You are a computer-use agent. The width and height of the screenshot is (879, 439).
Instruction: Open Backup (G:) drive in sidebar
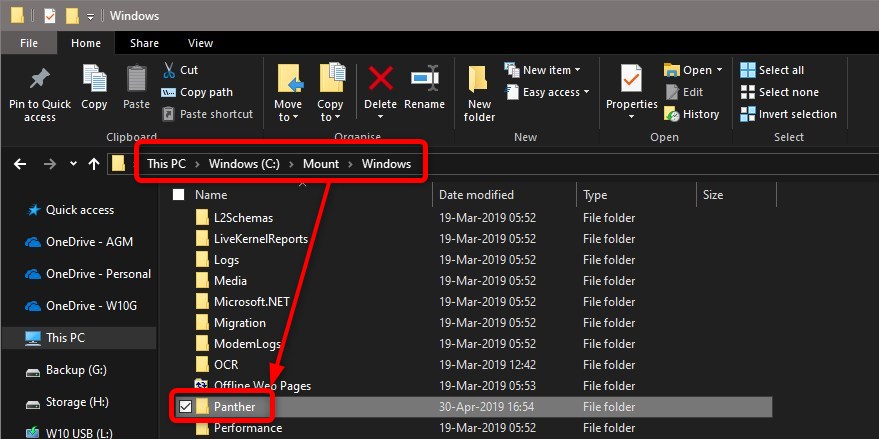click(x=66, y=370)
